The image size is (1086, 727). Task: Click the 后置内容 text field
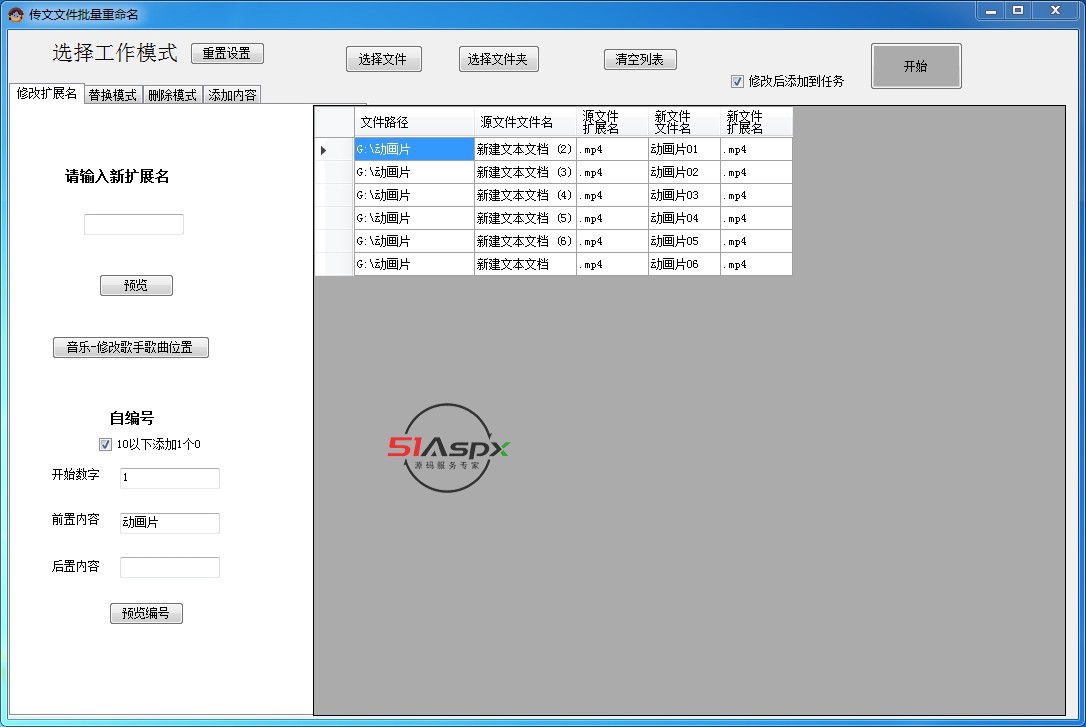(169, 568)
